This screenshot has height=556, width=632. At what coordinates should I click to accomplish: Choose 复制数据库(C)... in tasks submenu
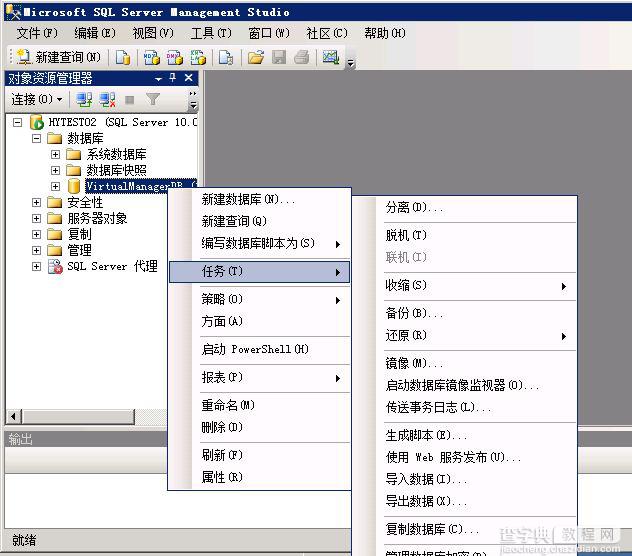point(465,529)
